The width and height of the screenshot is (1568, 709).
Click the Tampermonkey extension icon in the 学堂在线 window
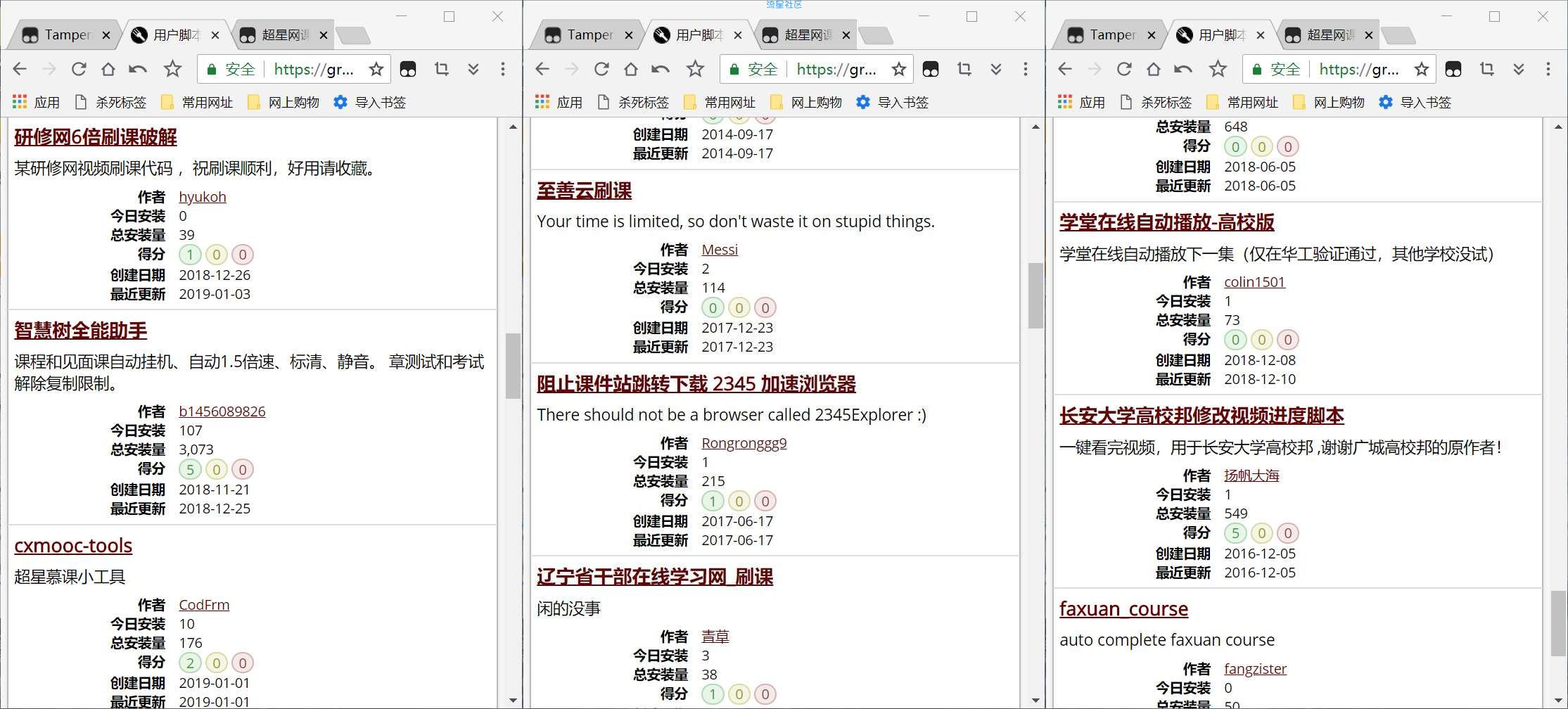(x=1453, y=69)
